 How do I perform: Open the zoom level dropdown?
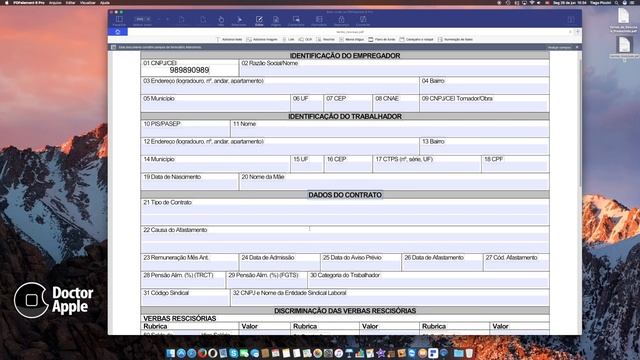[x=142, y=19]
